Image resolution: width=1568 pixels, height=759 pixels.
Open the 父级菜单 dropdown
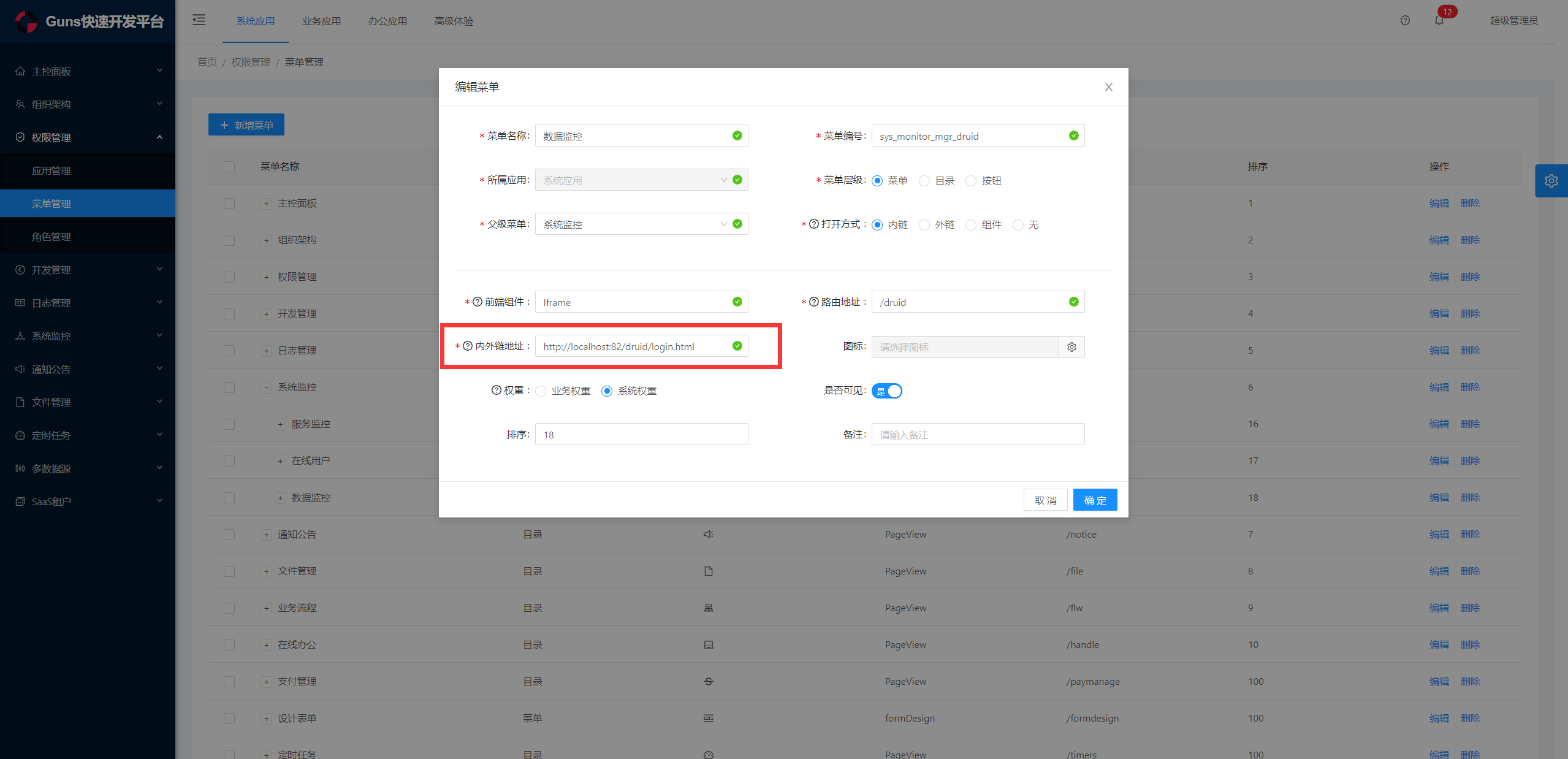(x=633, y=224)
